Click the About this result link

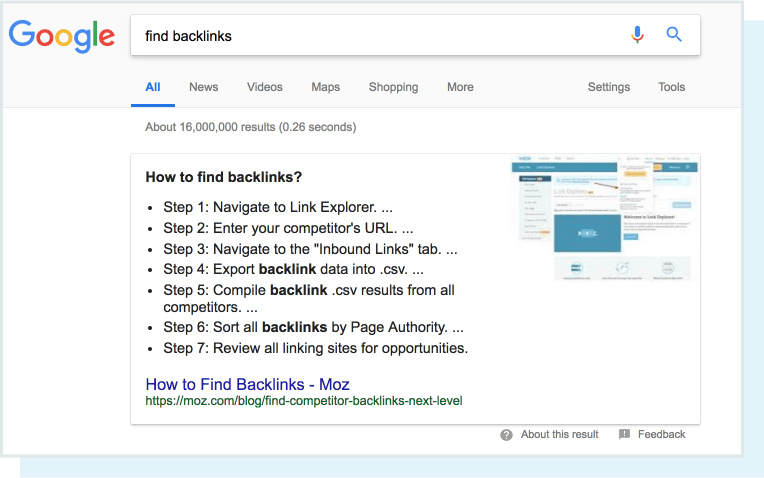(x=559, y=435)
